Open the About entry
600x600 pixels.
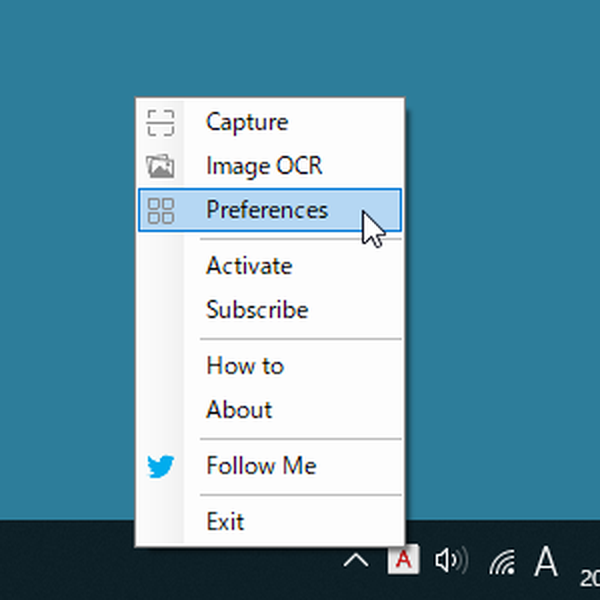[270, 409]
